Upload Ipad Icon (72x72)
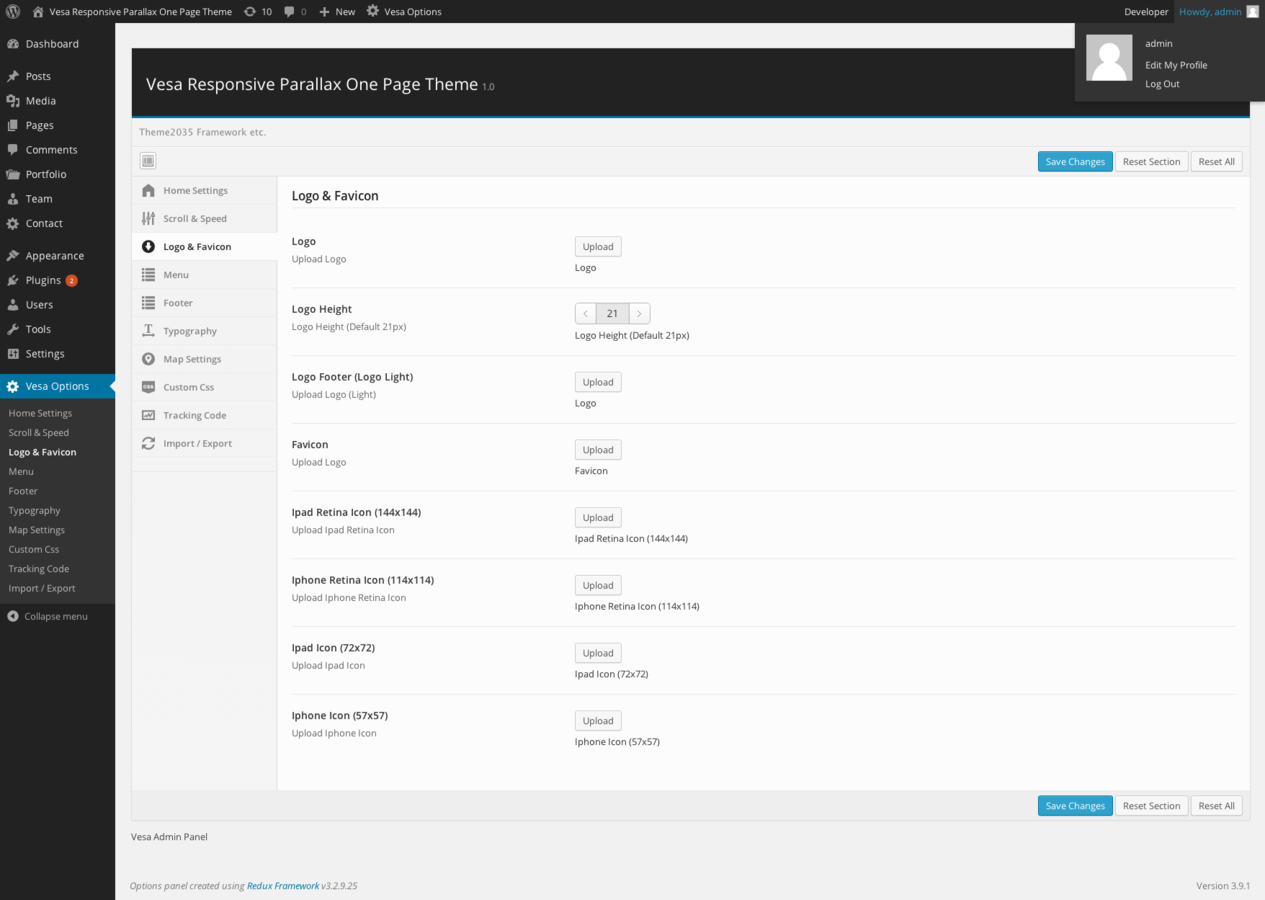The image size is (1265, 900). pyautogui.click(x=598, y=653)
